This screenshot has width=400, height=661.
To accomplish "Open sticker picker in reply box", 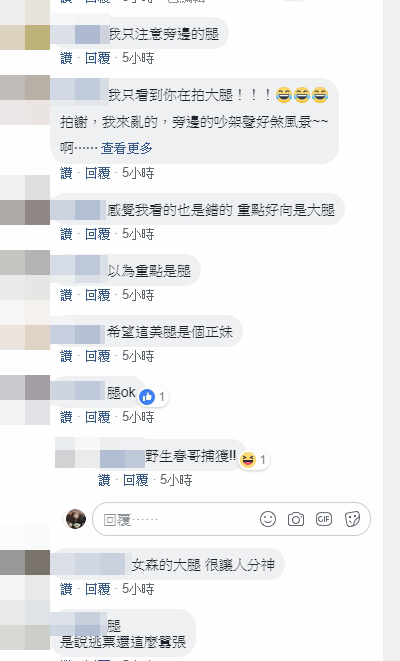I will pos(352,519).
